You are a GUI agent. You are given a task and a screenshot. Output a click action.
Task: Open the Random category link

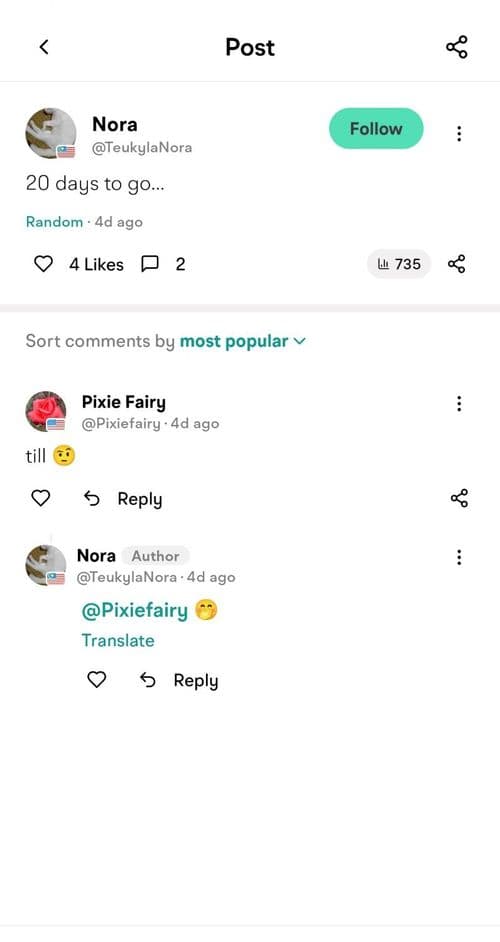tap(54, 222)
